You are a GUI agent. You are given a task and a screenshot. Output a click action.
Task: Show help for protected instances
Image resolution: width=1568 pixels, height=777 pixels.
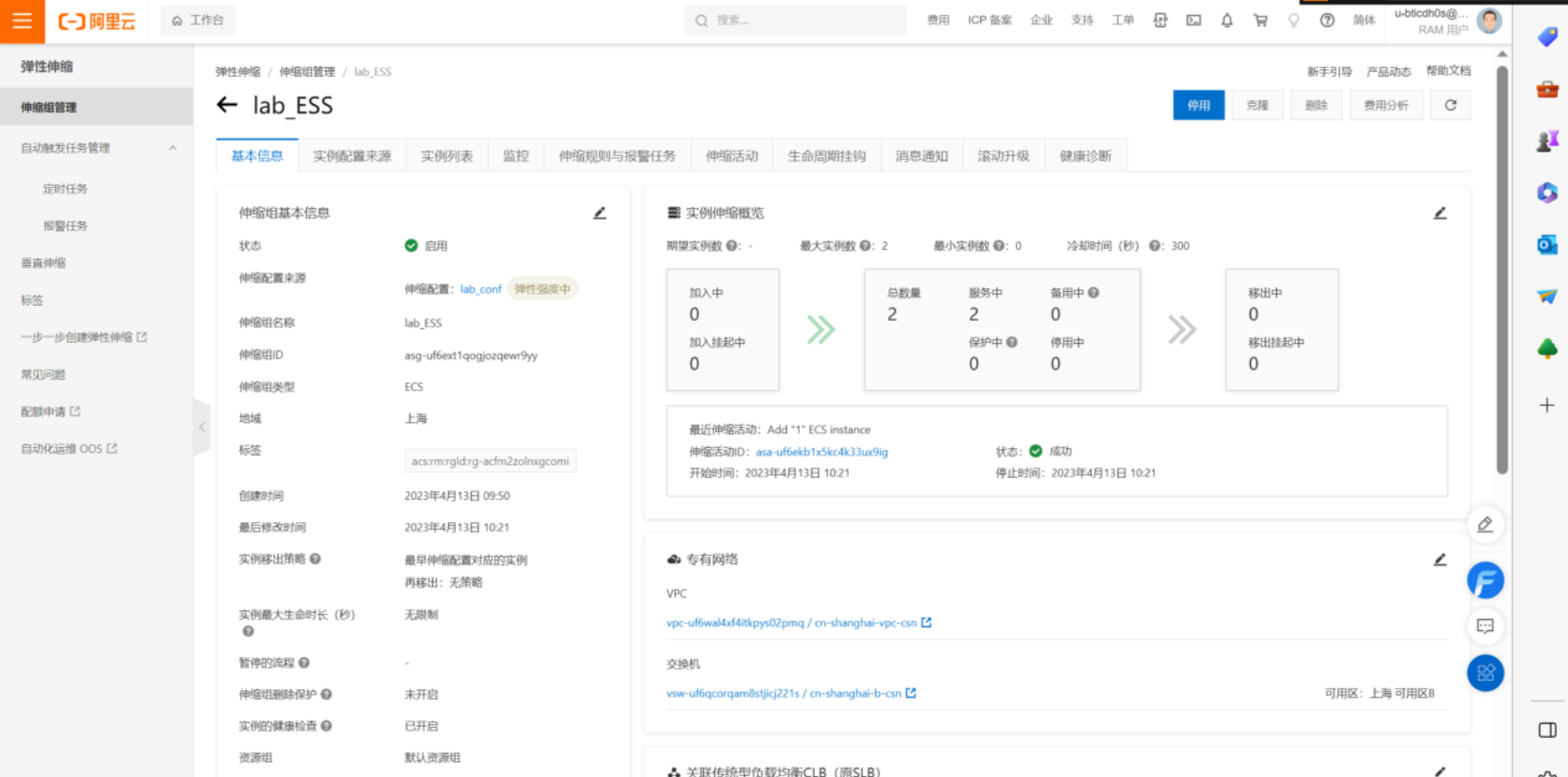(x=1012, y=342)
